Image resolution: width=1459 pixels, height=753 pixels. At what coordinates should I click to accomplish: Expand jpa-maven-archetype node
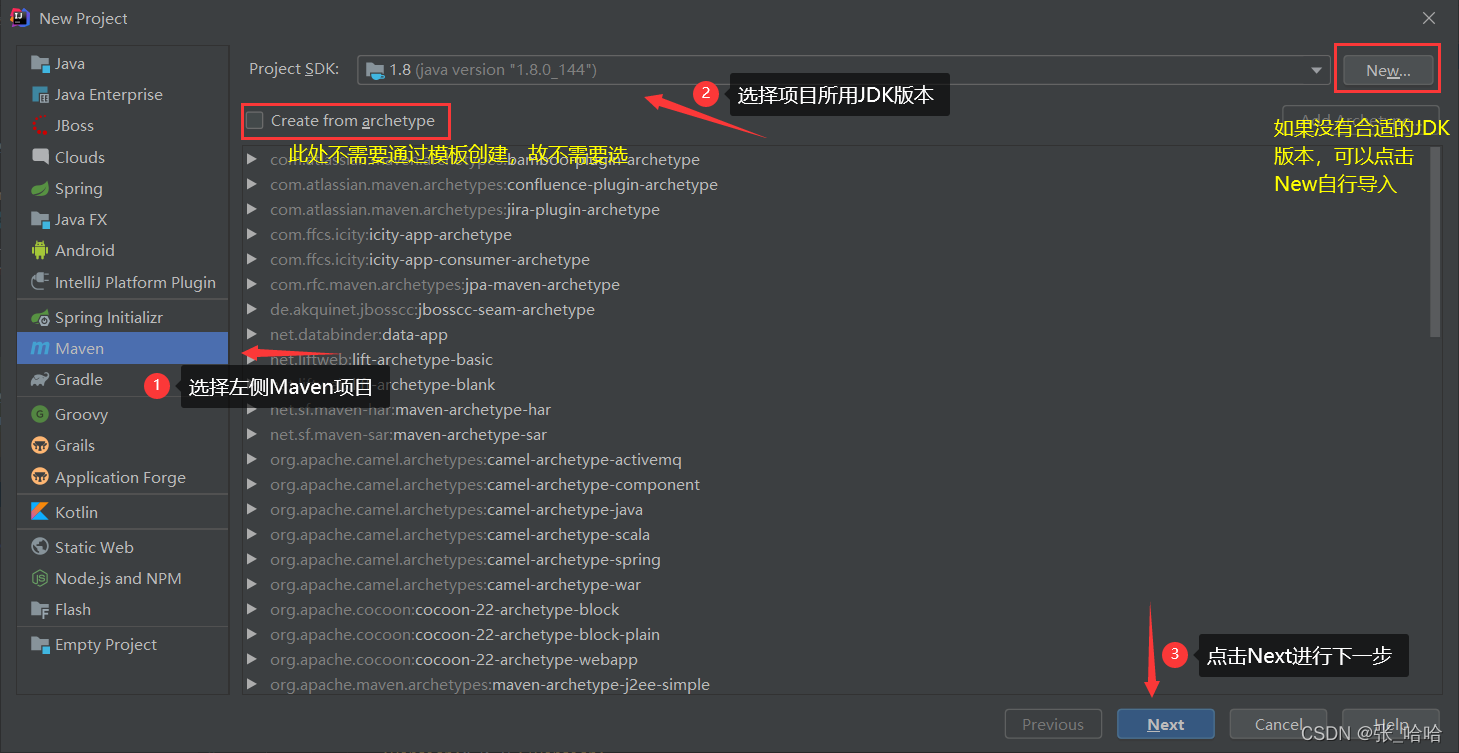(251, 285)
